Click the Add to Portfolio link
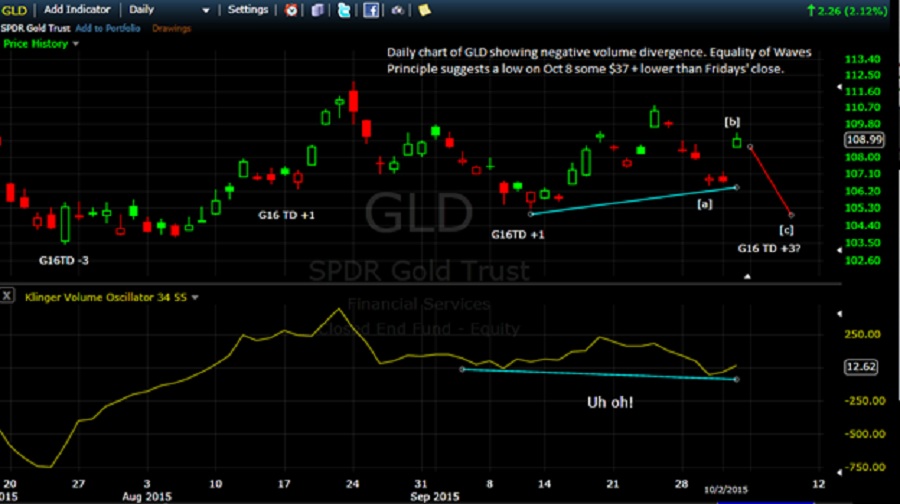900x504 pixels. click(108, 28)
